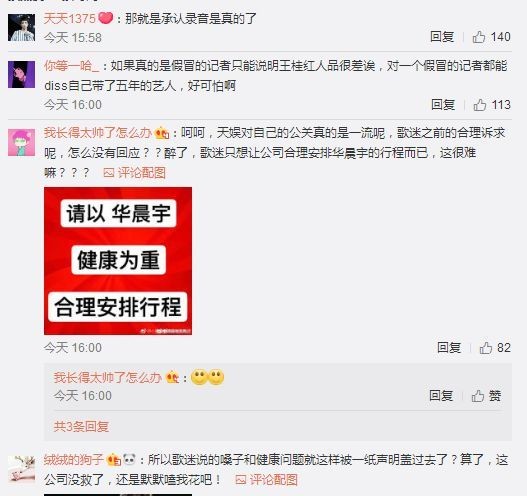Reply to 你等一哈_'s comment

pos(443,105)
